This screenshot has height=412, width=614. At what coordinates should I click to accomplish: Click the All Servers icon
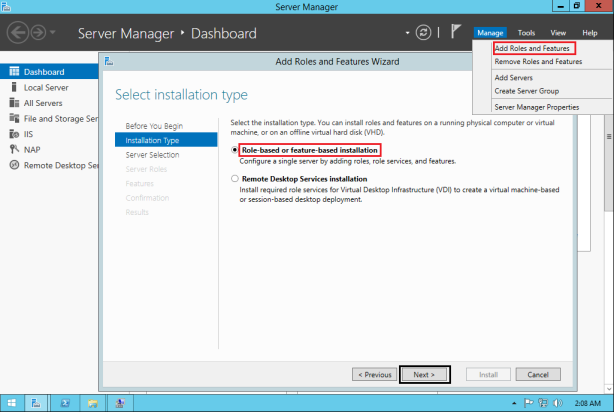(14, 103)
